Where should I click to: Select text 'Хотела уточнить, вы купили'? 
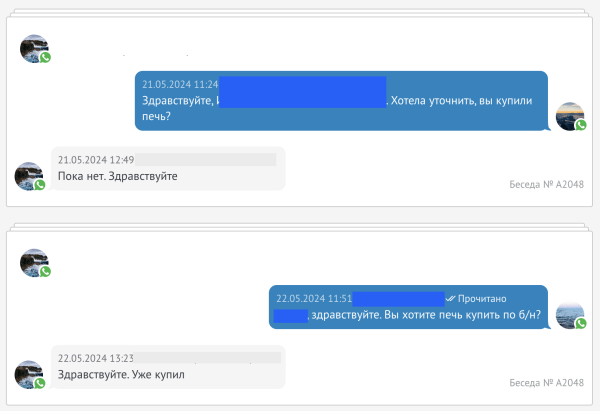point(461,101)
